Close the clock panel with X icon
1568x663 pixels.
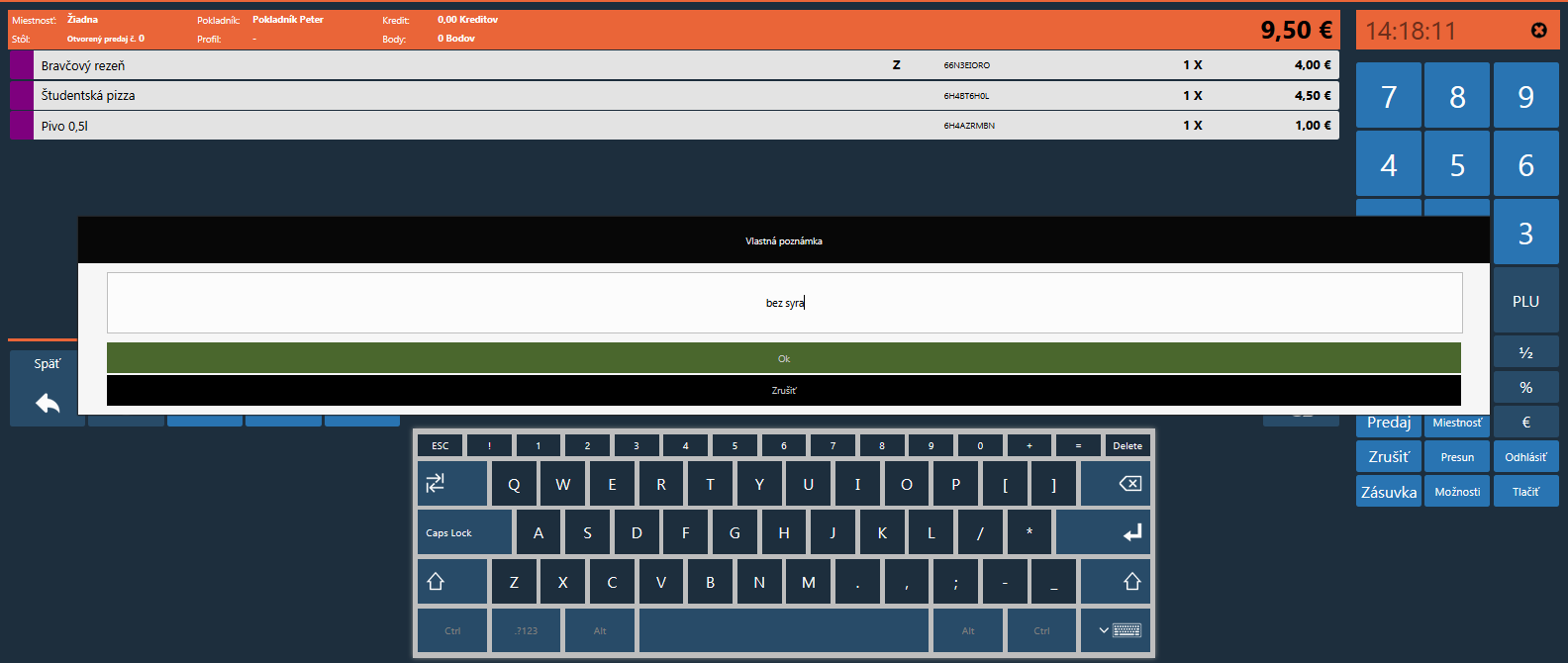[x=1538, y=31]
